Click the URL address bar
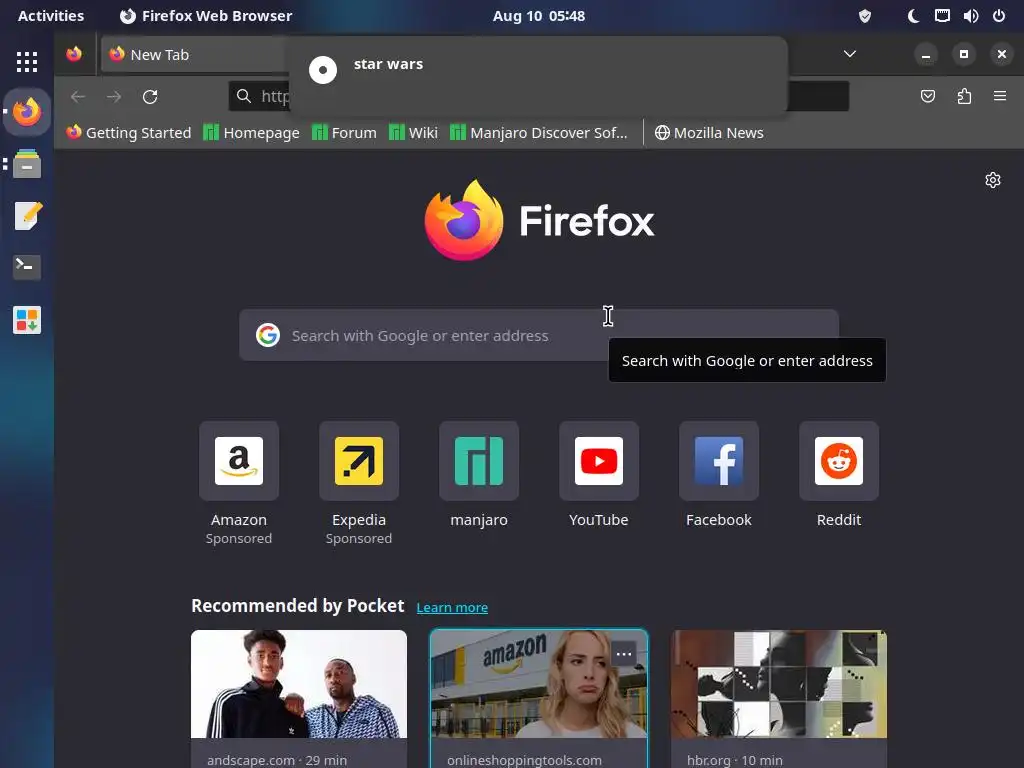The width and height of the screenshot is (1024, 768). point(539,97)
